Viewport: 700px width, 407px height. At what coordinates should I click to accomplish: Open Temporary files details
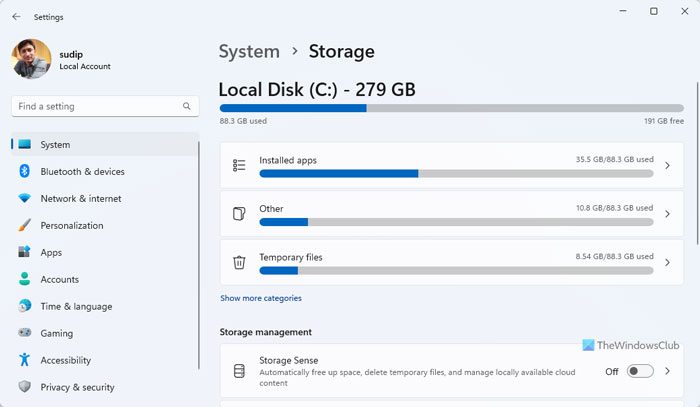coord(452,262)
